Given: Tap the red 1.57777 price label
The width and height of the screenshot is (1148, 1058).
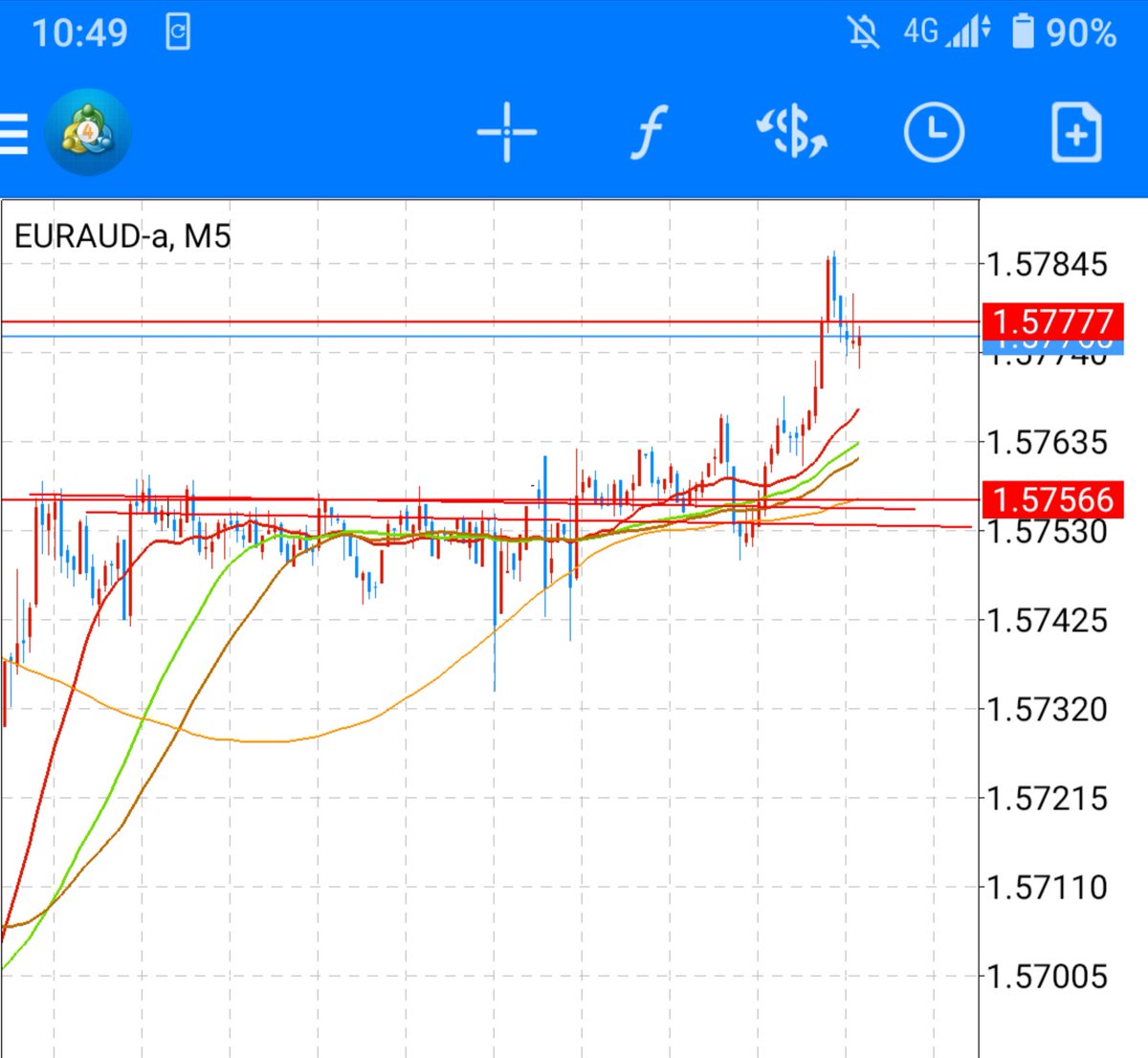Looking at the screenshot, I should tap(1053, 320).
